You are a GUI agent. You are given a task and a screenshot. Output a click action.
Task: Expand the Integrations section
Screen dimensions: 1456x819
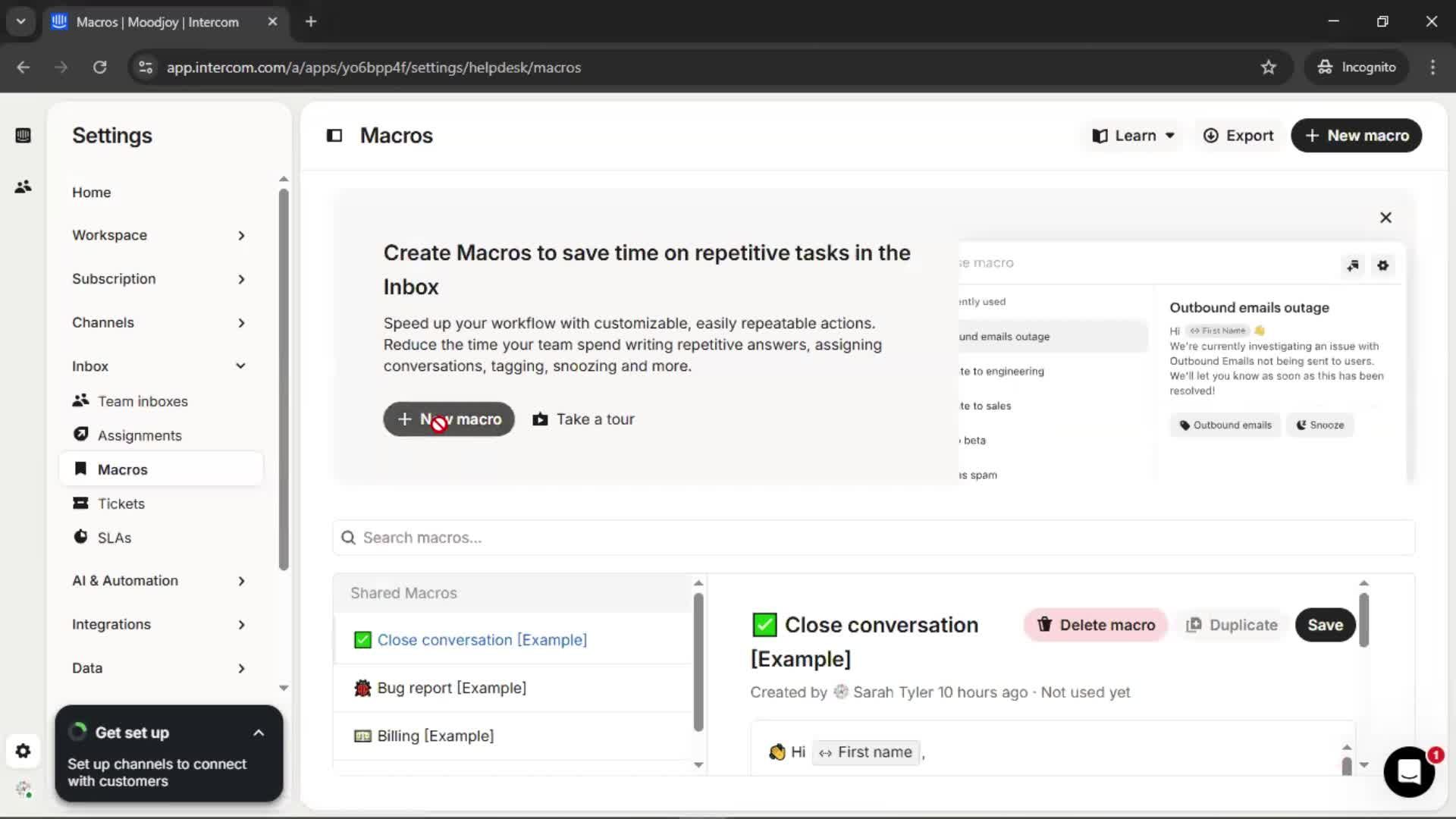click(x=161, y=625)
